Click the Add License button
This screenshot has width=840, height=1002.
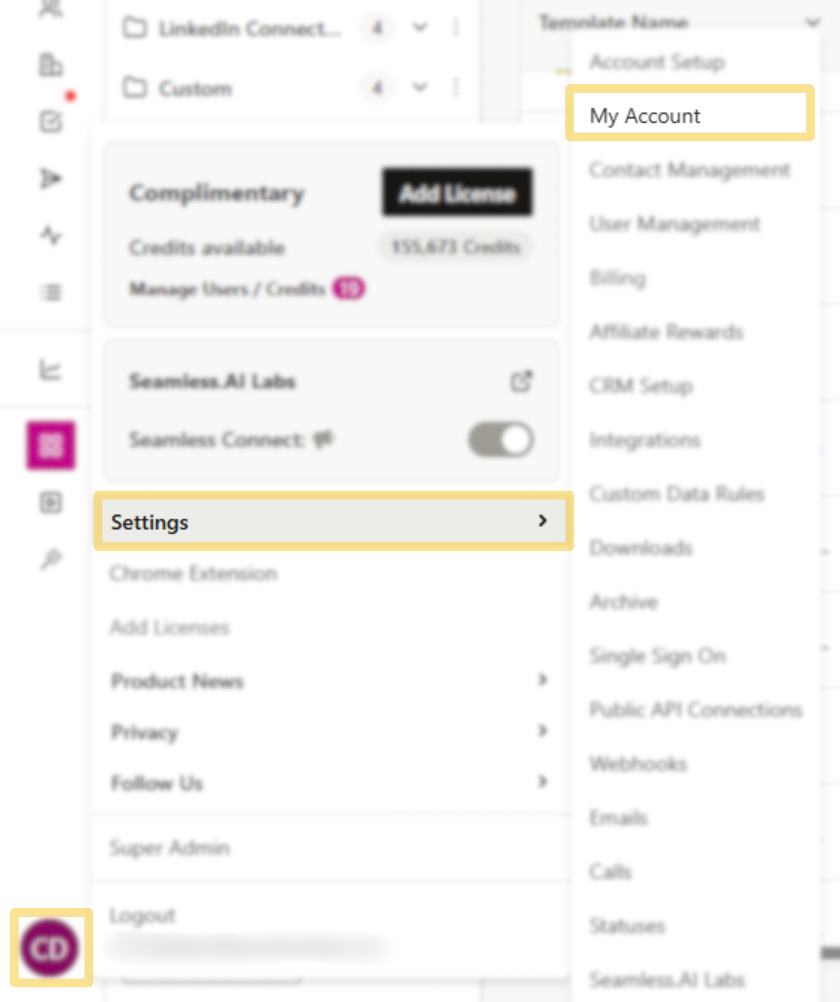456,191
